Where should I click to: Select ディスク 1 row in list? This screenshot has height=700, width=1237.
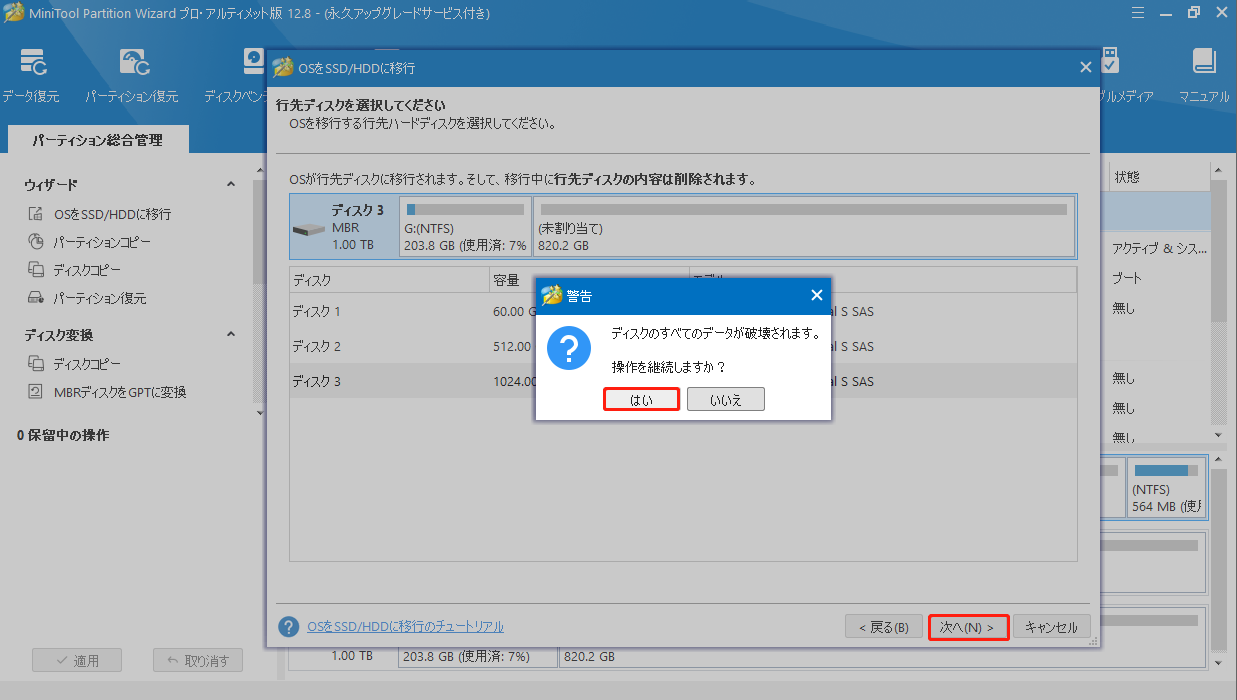pos(683,312)
